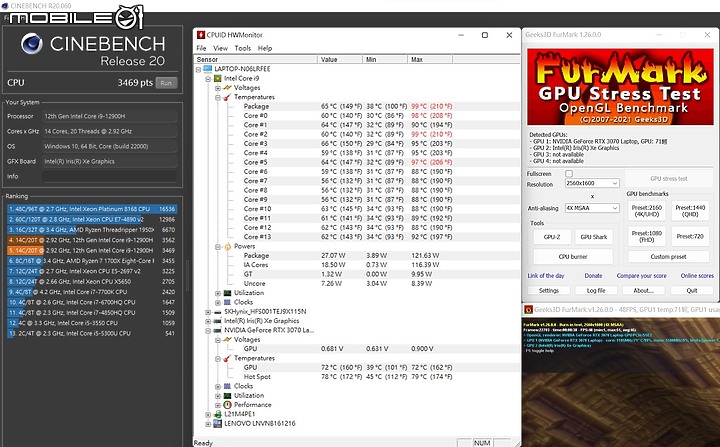Image resolution: width=720 pixels, height=447 pixels.
Task: Open the Help menu in HWMonitor
Action: [265, 48]
